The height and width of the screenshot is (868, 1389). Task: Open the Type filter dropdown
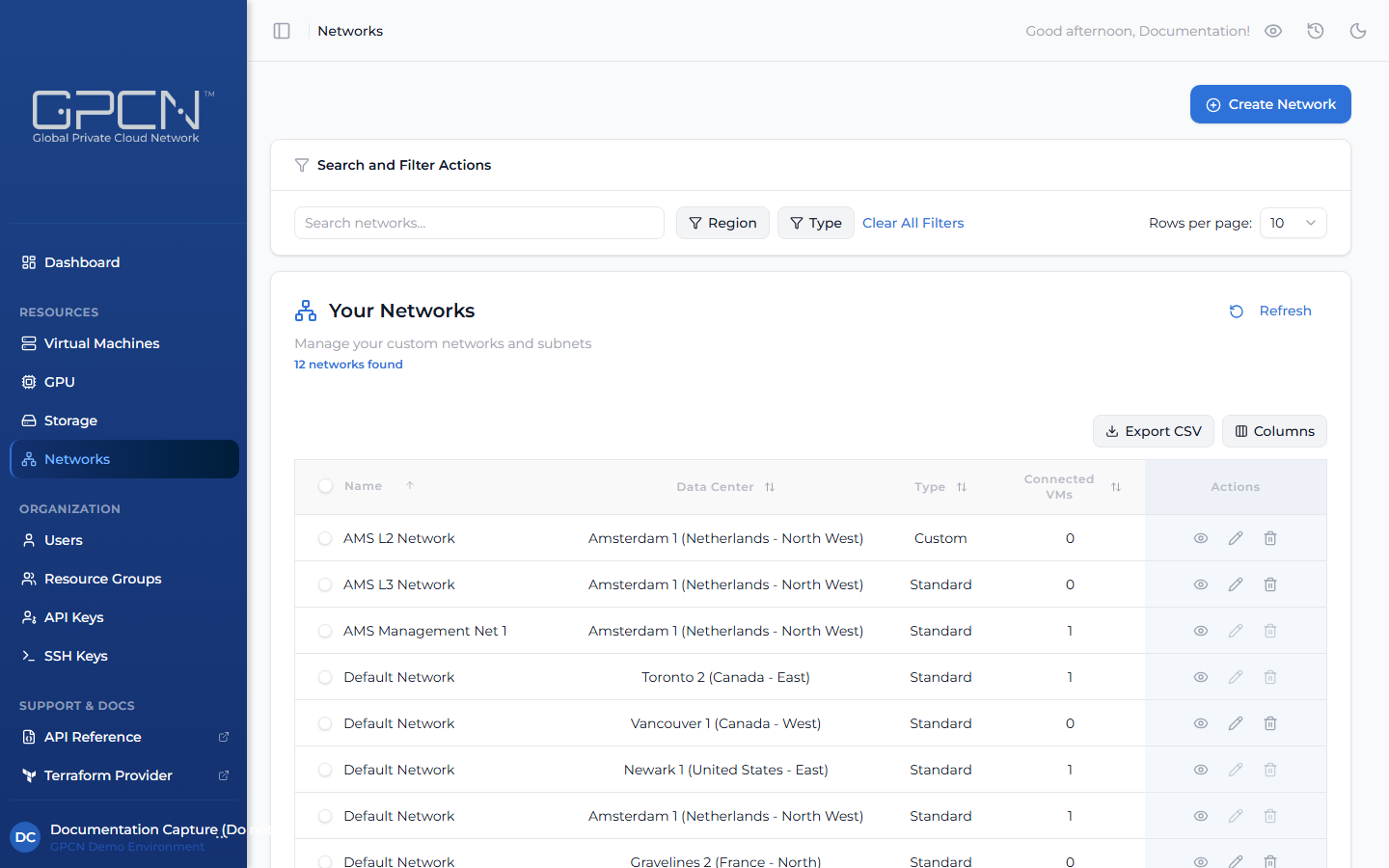[x=815, y=223]
